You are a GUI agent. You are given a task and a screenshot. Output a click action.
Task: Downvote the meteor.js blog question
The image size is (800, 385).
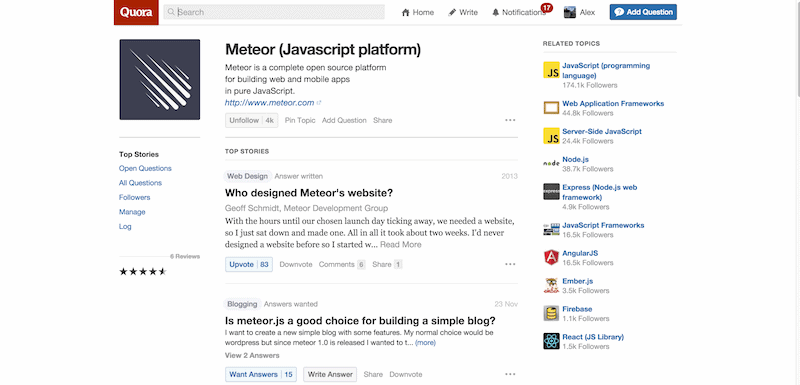(x=406, y=374)
